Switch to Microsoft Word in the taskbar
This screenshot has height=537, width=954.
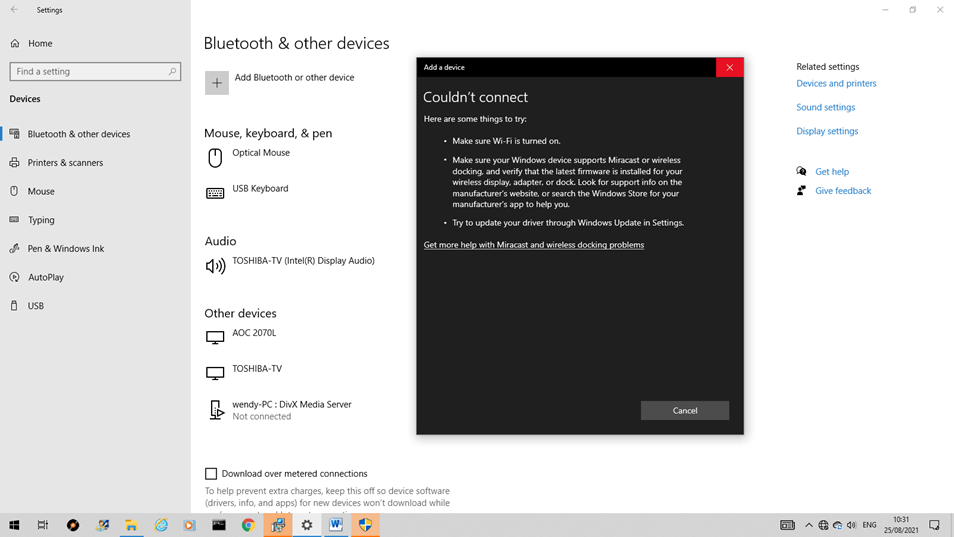click(336, 525)
